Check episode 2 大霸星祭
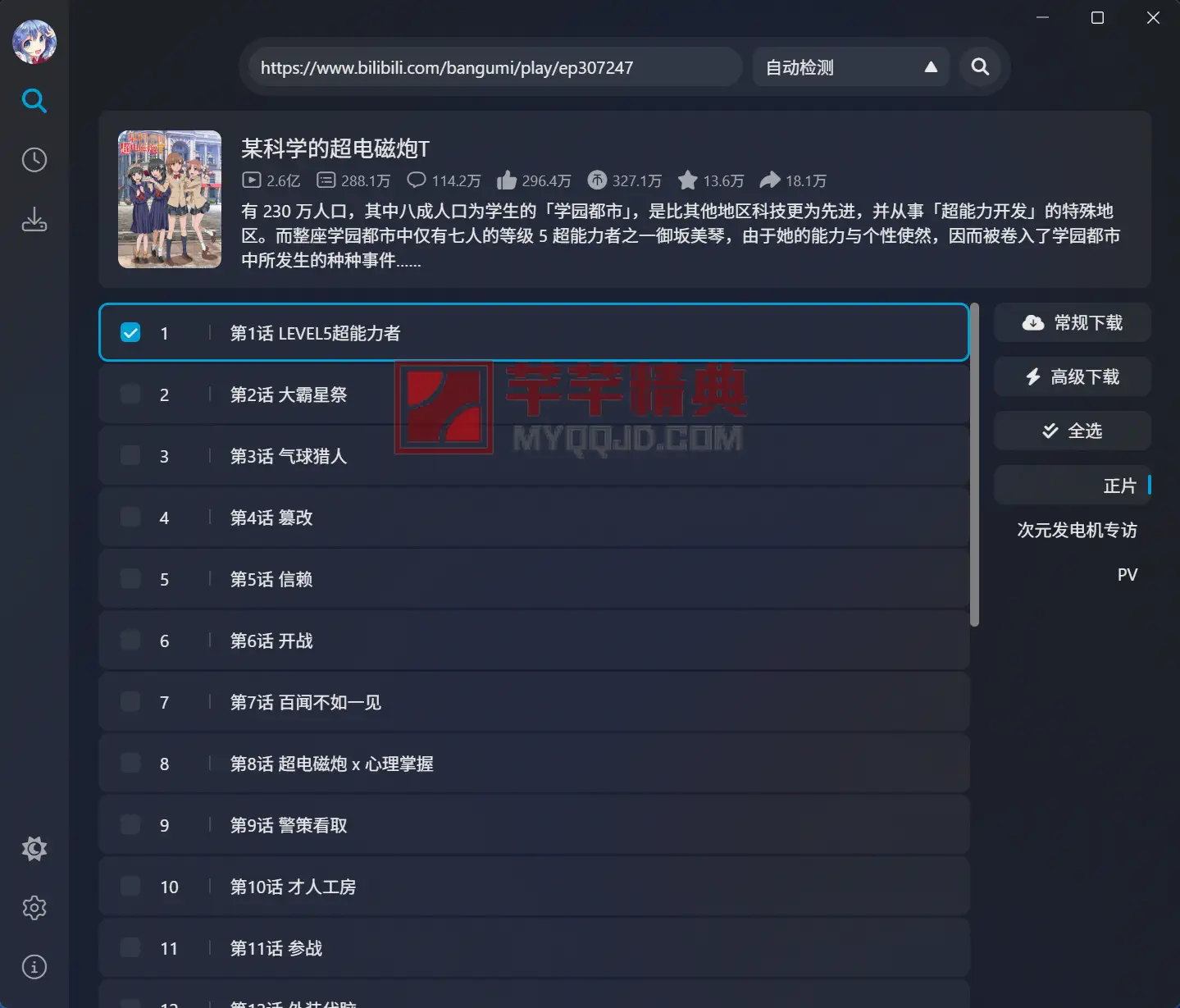The image size is (1180, 1008). tap(130, 395)
